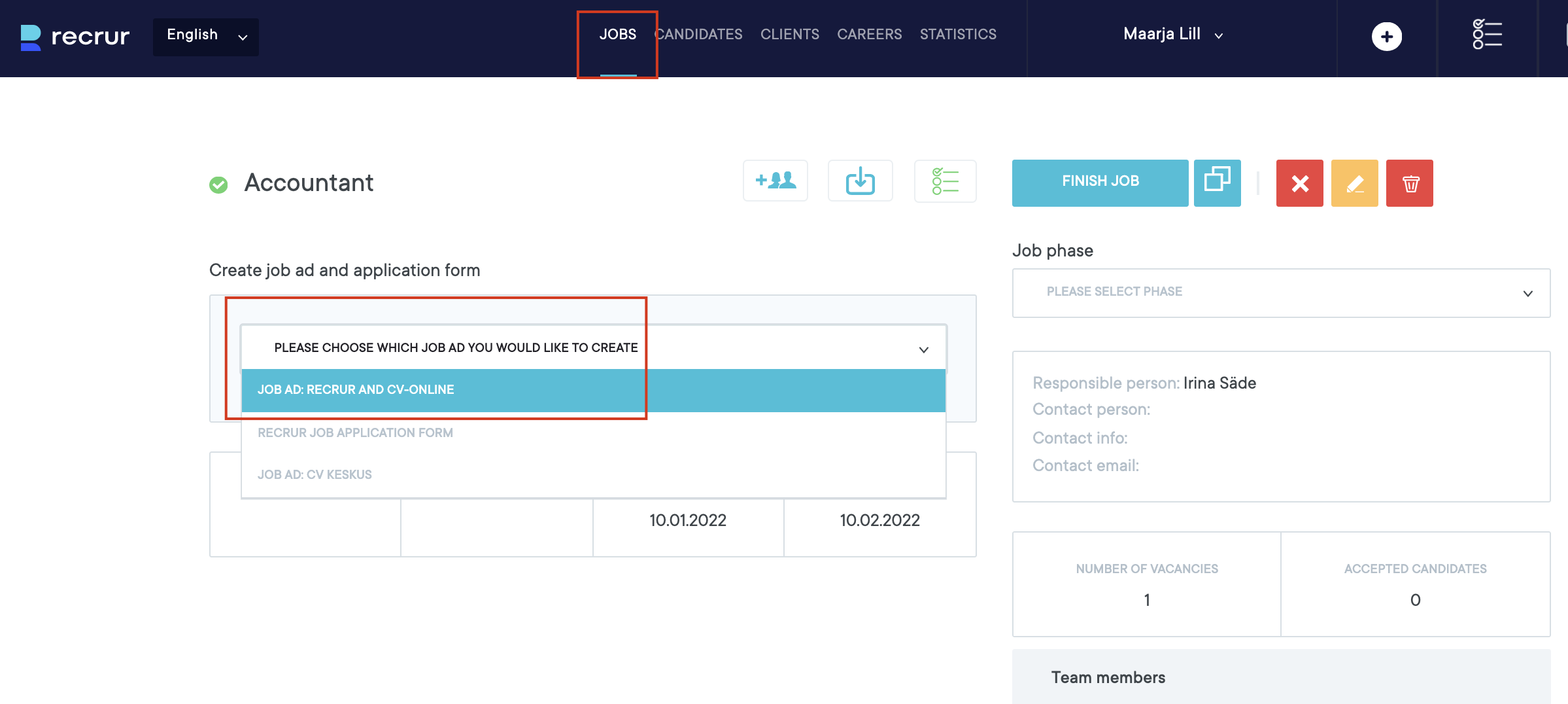Click the red X cancel button

click(x=1299, y=183)
